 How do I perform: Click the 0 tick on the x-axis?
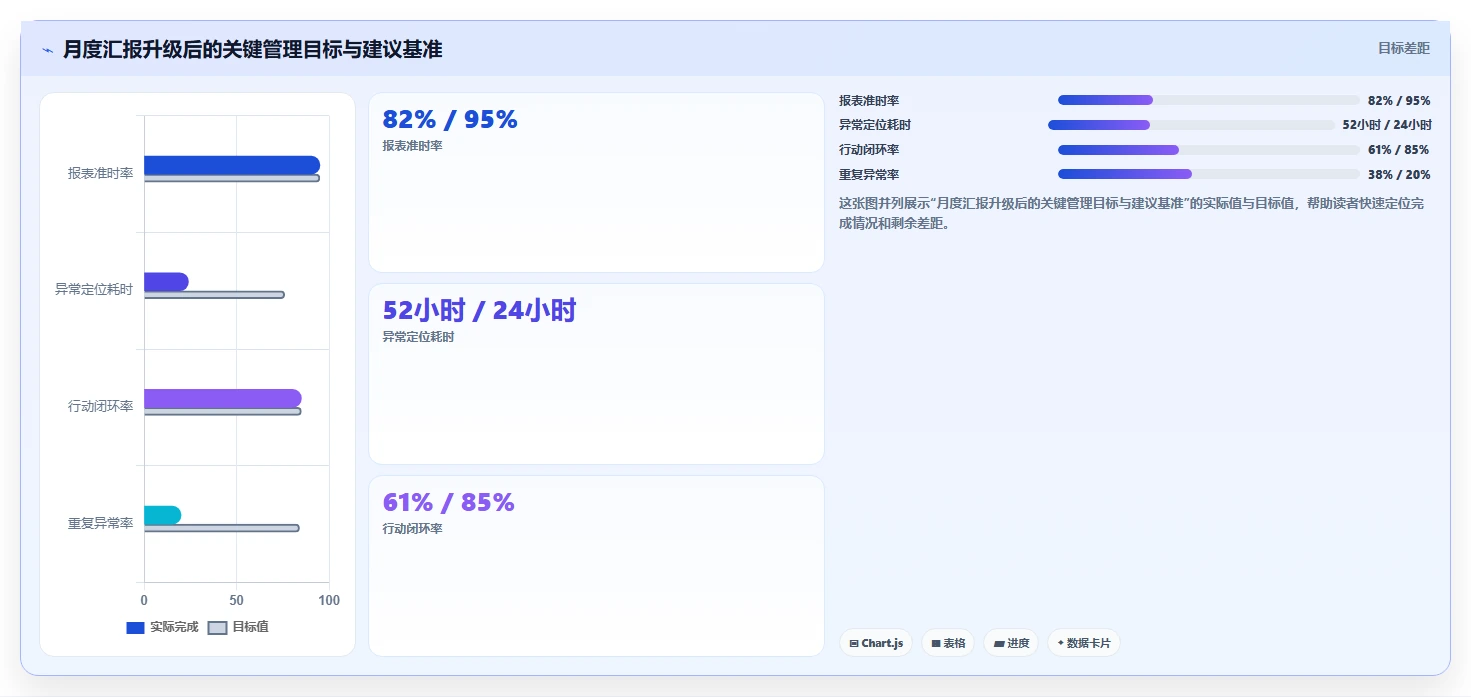pyautogui.click(x=144, y=601)
